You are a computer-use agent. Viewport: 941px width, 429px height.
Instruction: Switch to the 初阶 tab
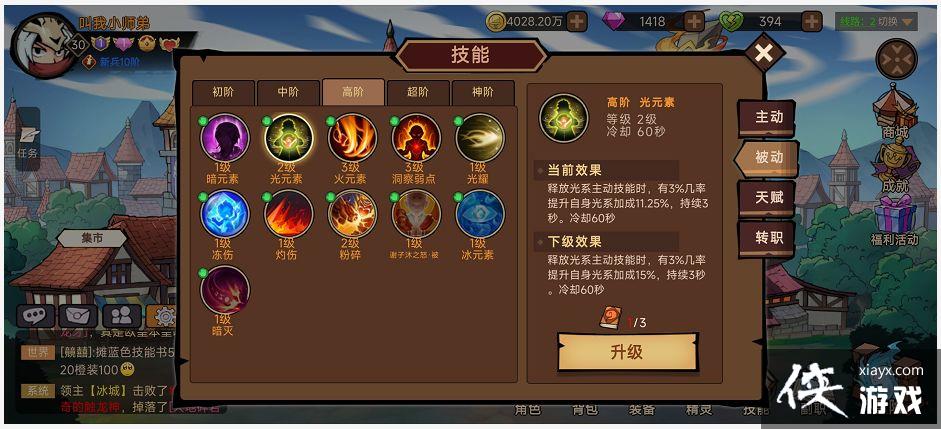click(223, 93)
